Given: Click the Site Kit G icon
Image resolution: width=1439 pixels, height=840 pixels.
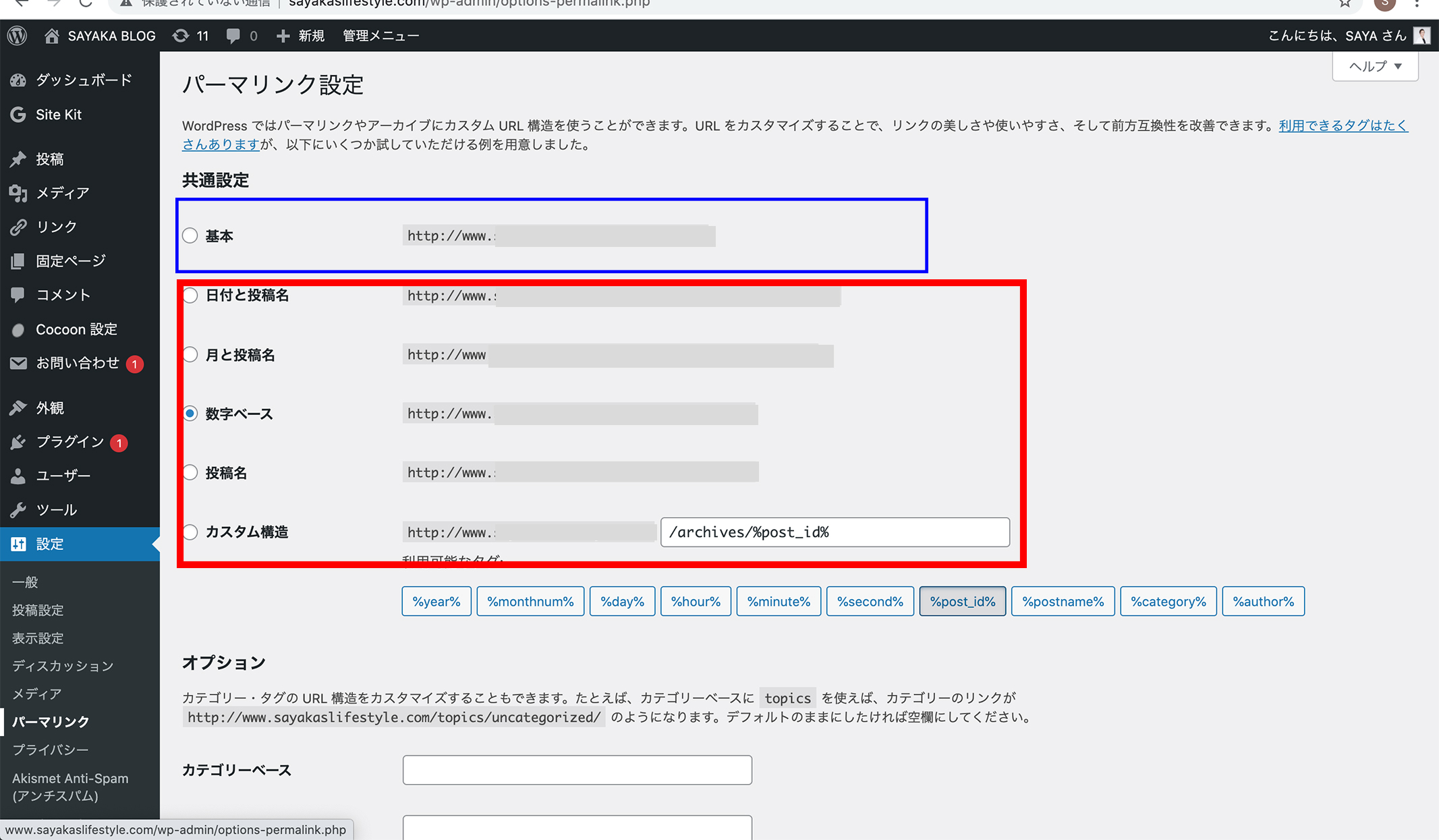Looking at the screenshot, I should tap(18, 115).
